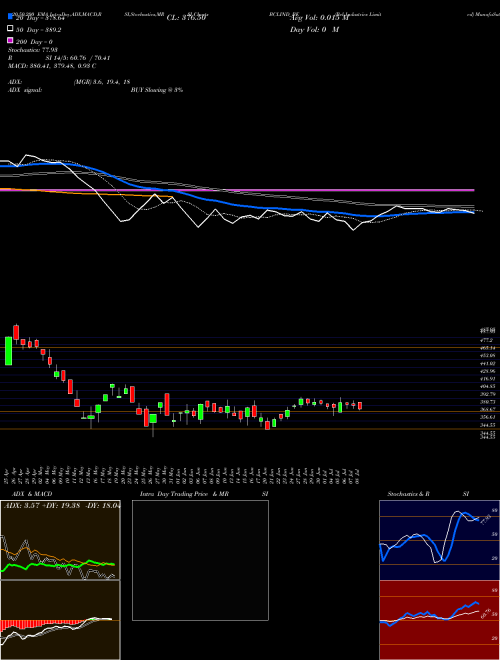Screen dimensions: 500x660
Task: Click the MACD histogram chart panel
Action: (60, 620)
